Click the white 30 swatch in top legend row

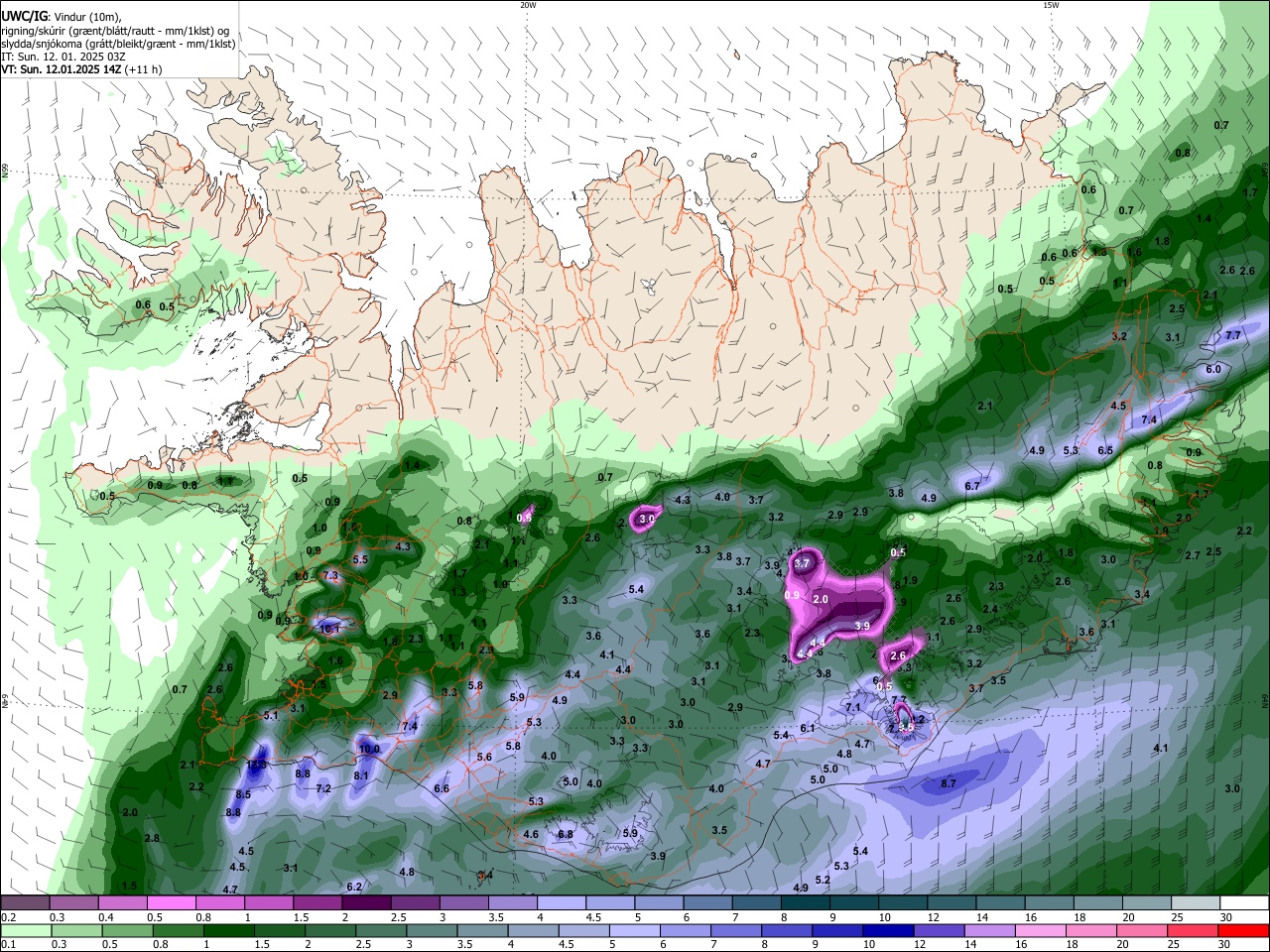coord(1244,902)
